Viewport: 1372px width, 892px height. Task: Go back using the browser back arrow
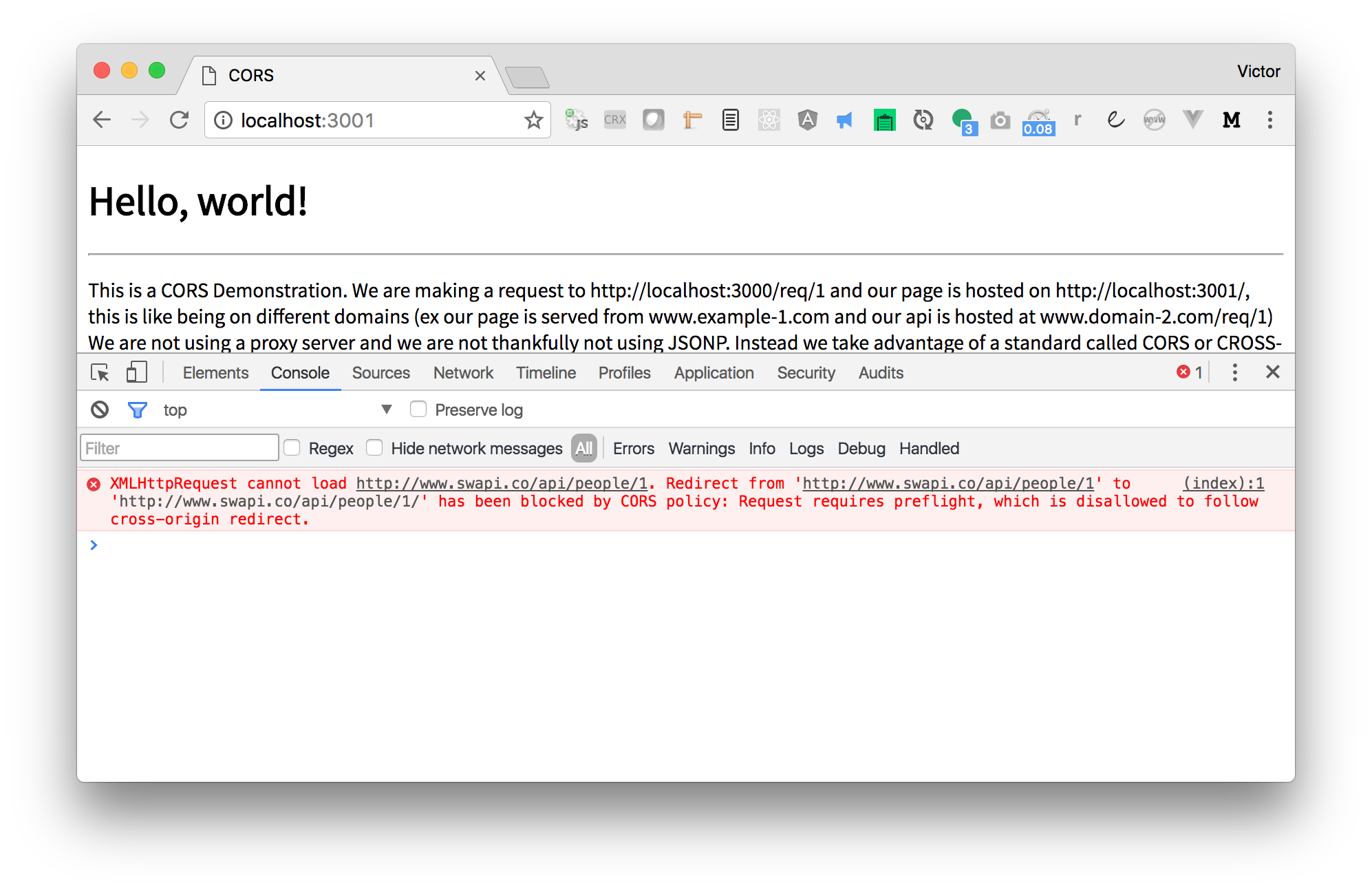(102, 120)
